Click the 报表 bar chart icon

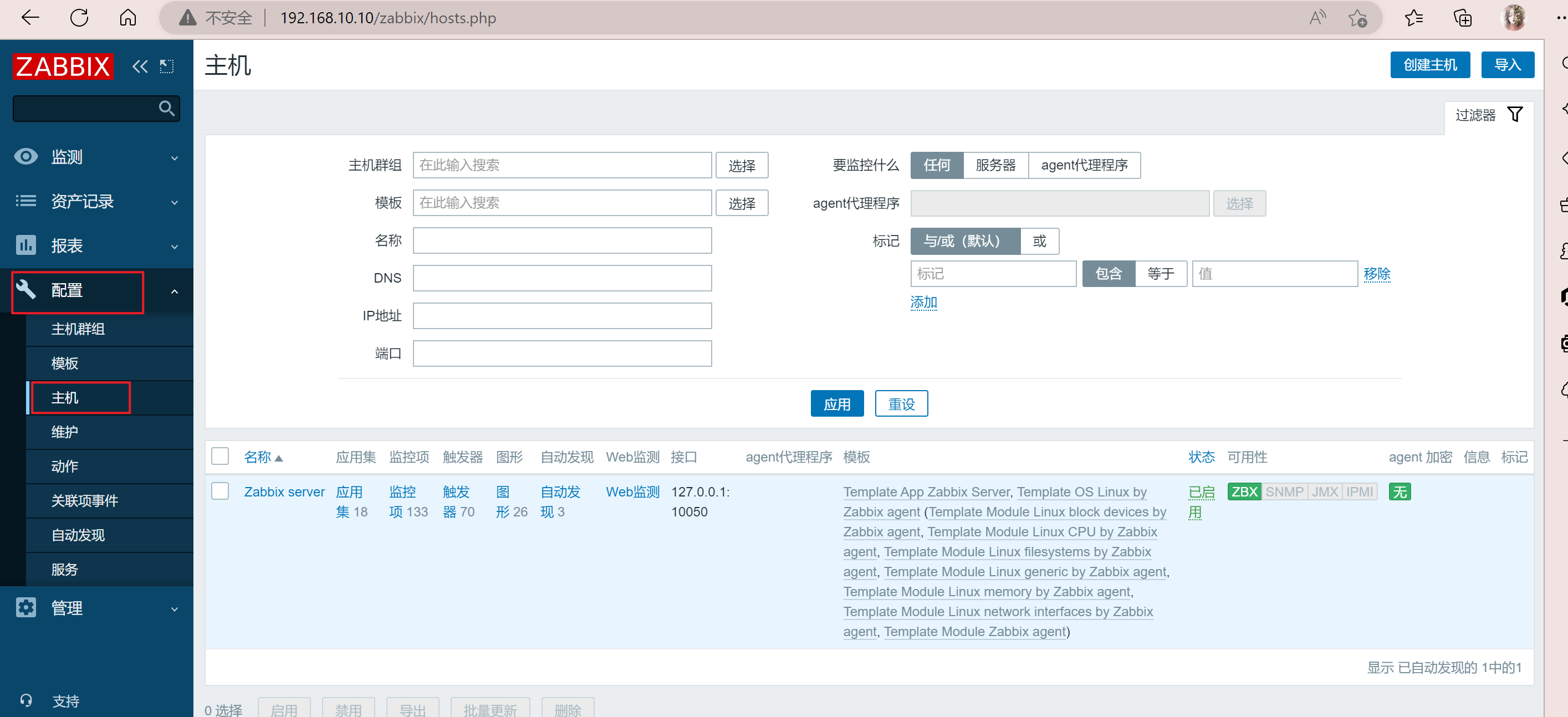pyautogui.click(x=25, y=245)
